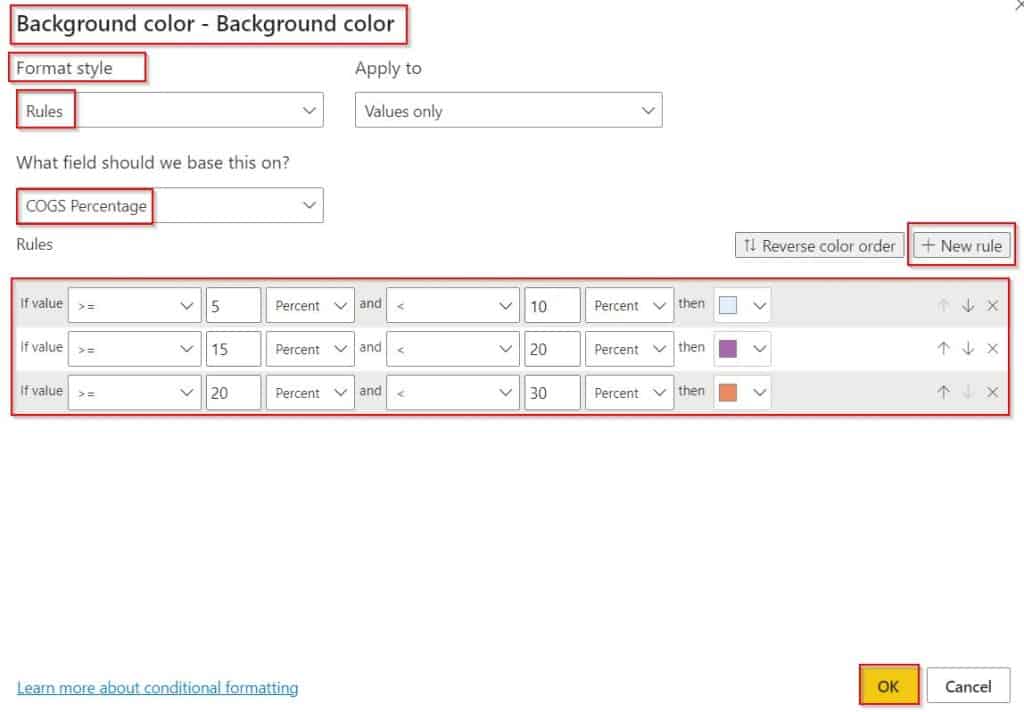Open Percent dropdown next to value 5
The width and height of the screenshot is (1024, 712).
(x=310, y=305)
